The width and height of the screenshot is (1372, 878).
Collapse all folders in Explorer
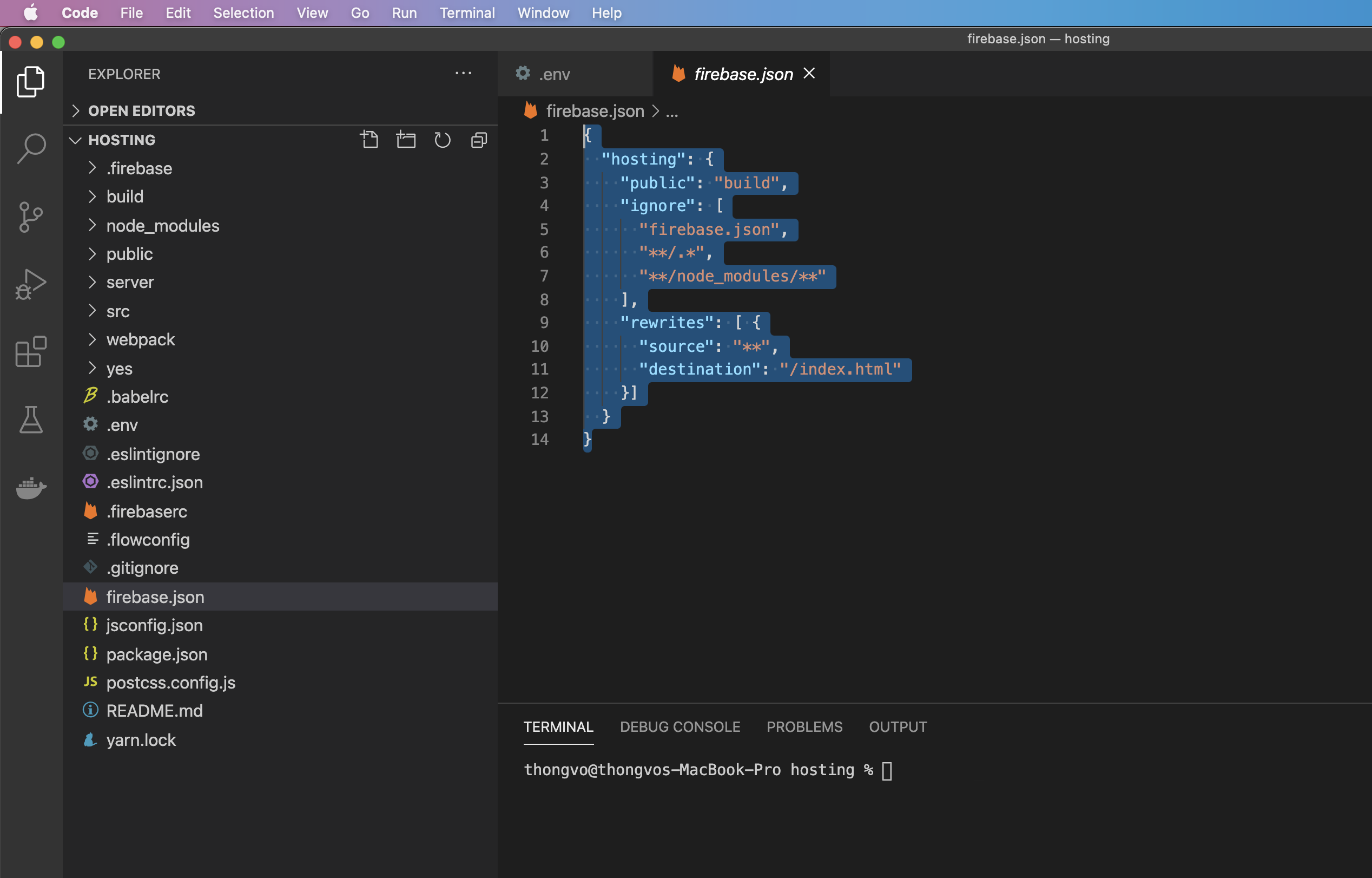(479, 140)
